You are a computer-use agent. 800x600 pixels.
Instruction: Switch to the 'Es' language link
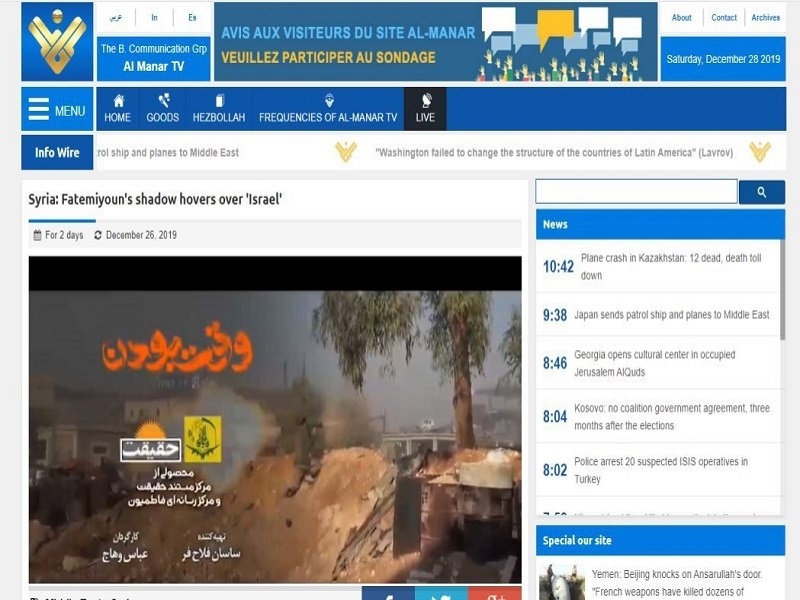click(x=192, y=18)
